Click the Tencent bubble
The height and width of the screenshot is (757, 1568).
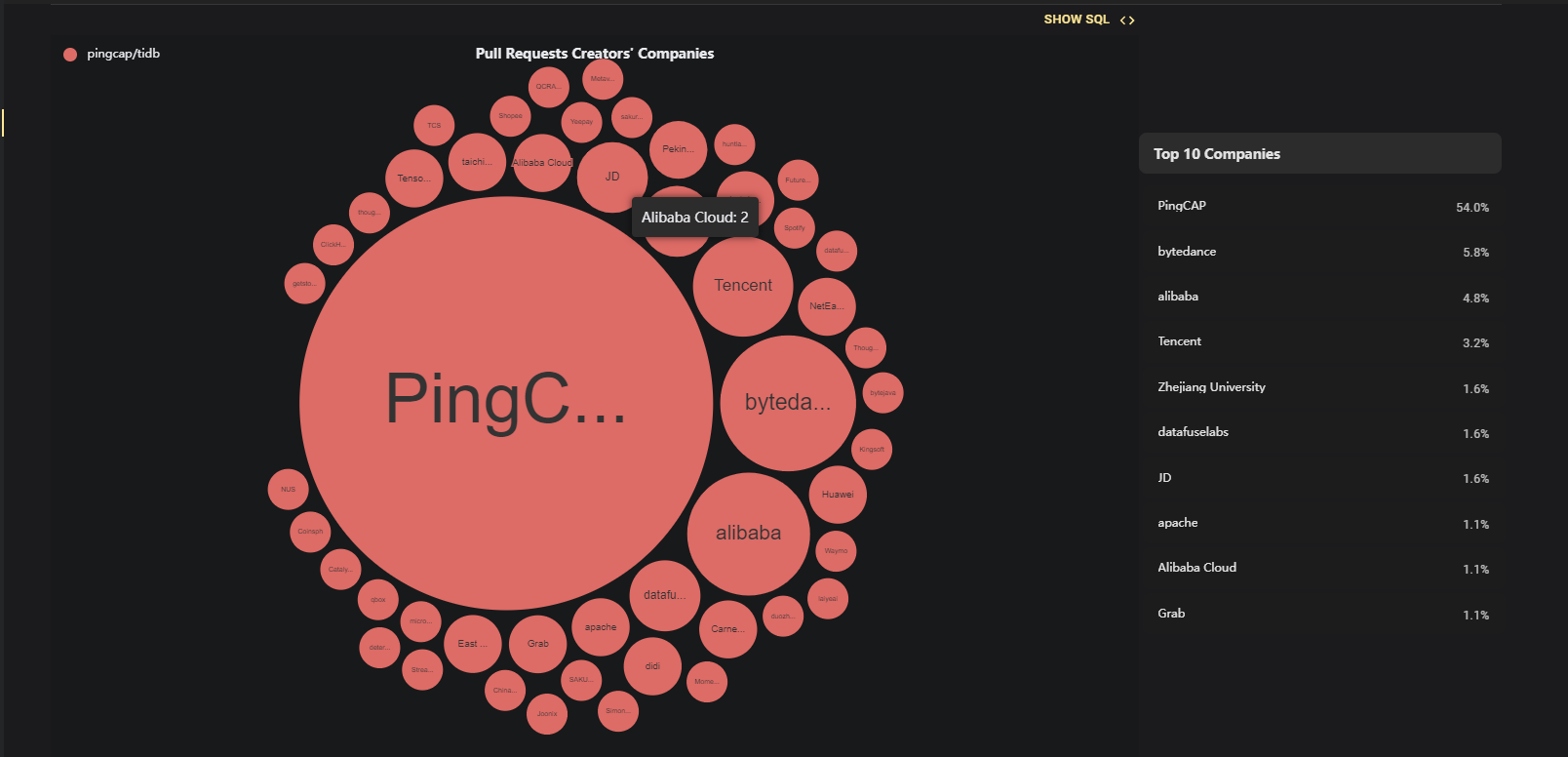(x=743, y=286)
